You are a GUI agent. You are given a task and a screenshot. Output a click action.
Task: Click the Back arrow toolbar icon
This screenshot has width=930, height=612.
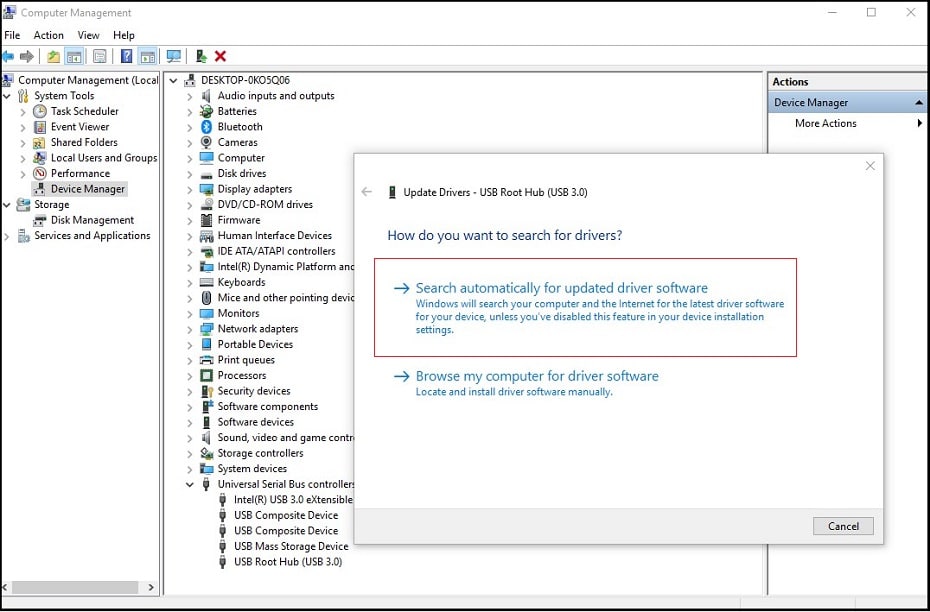(8, 56)
